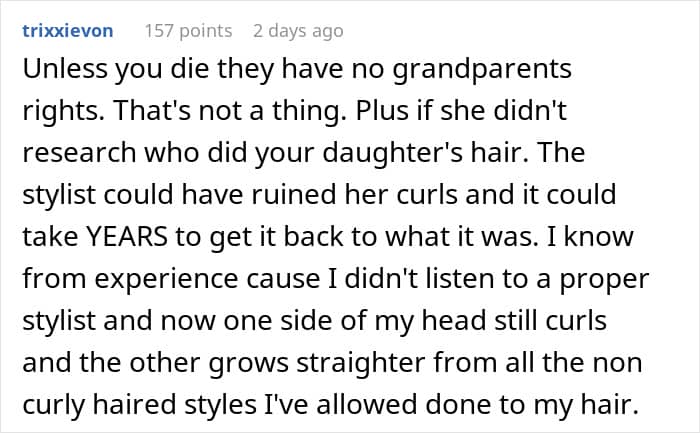Click the word 'straighter' in the comment
Viewport: 700px width, 433px height.
tap(361, 362)
